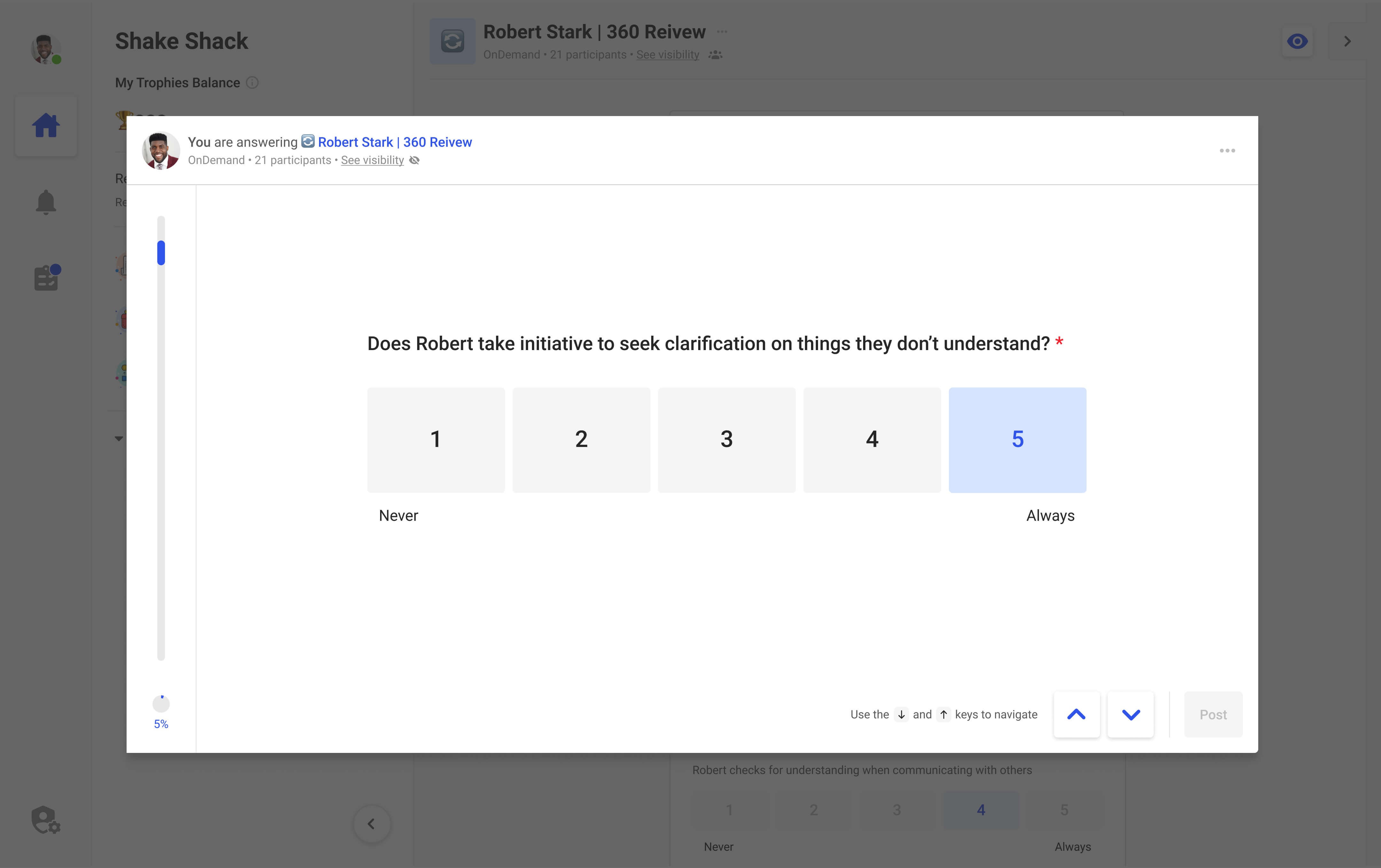The image size is (1381, 868).
Task: Go to the previous question with up arrow
Action: pyautogui.click(x=1076, y=714)
